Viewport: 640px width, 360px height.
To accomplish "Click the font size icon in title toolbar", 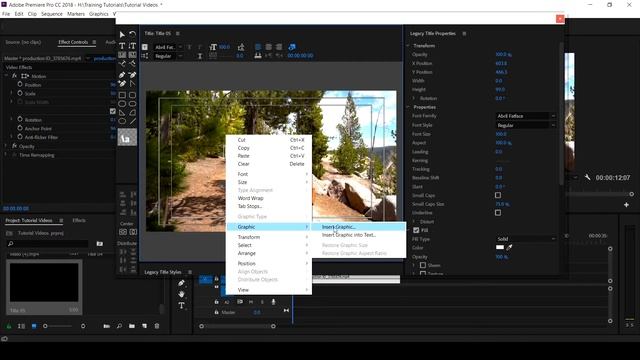I will tap(213, 47).
